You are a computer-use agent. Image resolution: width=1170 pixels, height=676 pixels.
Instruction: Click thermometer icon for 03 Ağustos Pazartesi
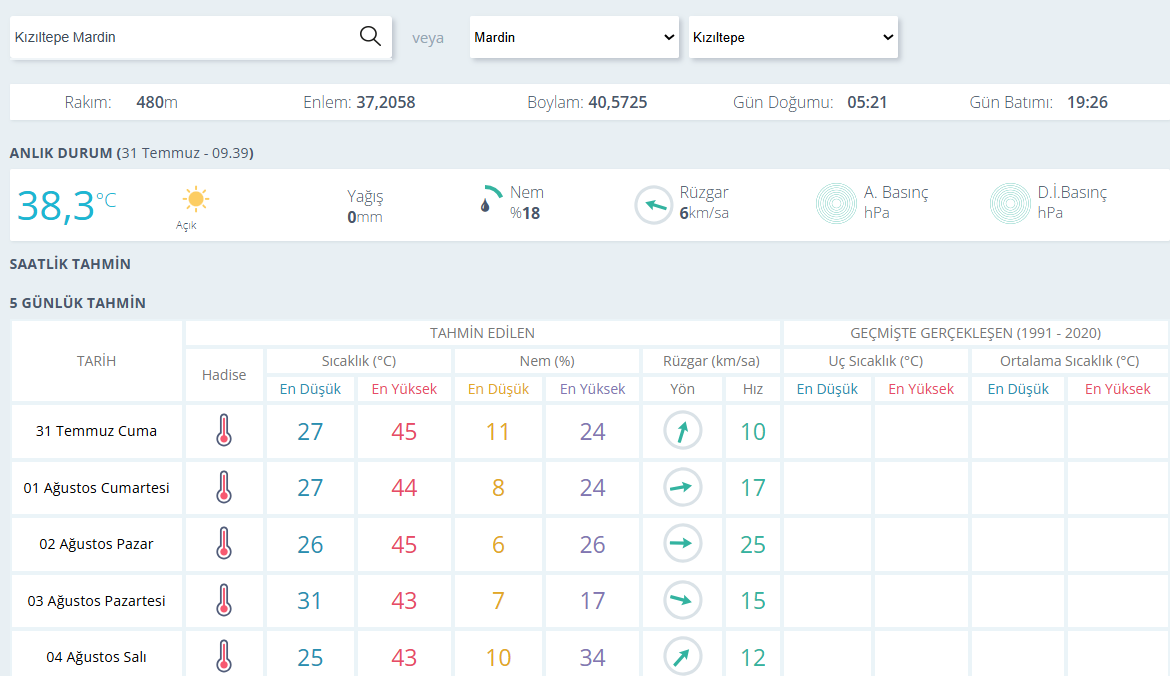click(x=224, y=600)
